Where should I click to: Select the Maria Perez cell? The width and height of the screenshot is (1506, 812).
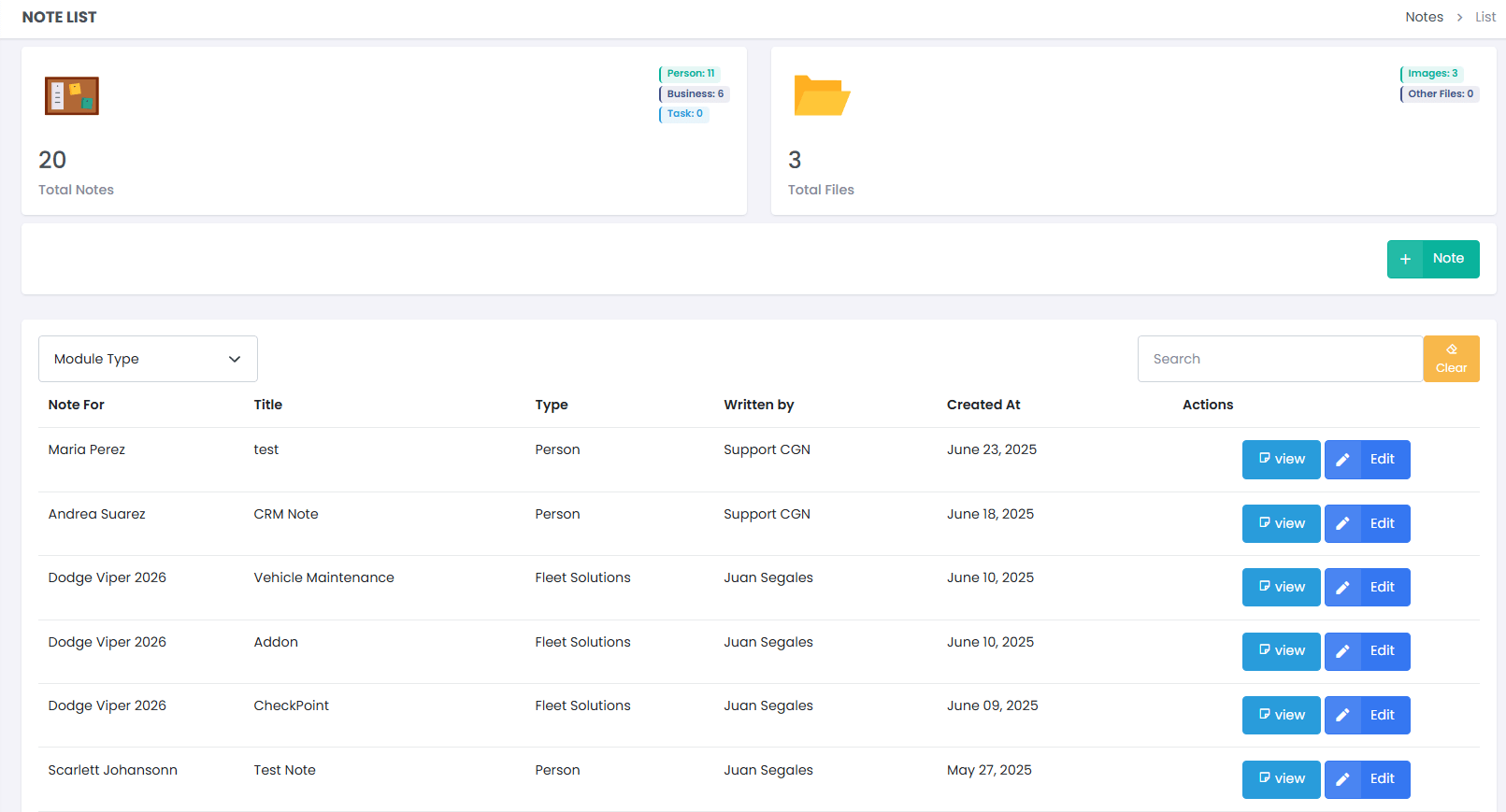(87, 449)
